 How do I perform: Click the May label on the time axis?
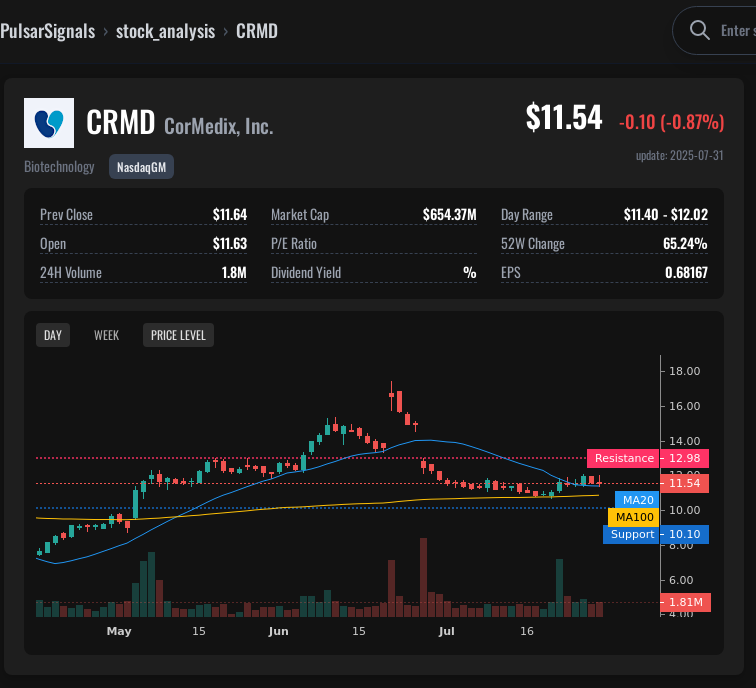119,631
